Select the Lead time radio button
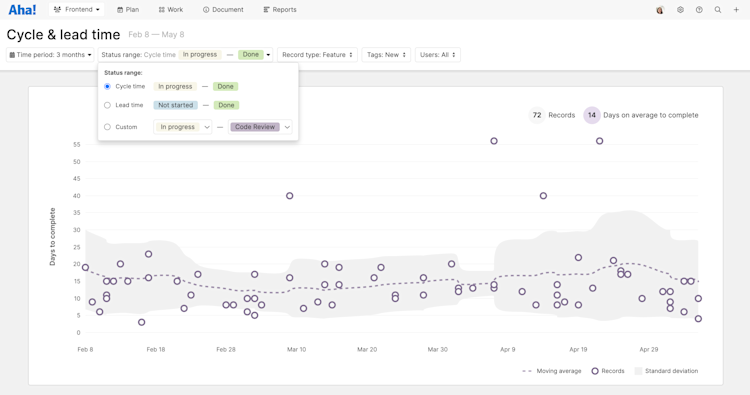The height and width of the screenshot is (395, 750). click(x=107, y=105)
